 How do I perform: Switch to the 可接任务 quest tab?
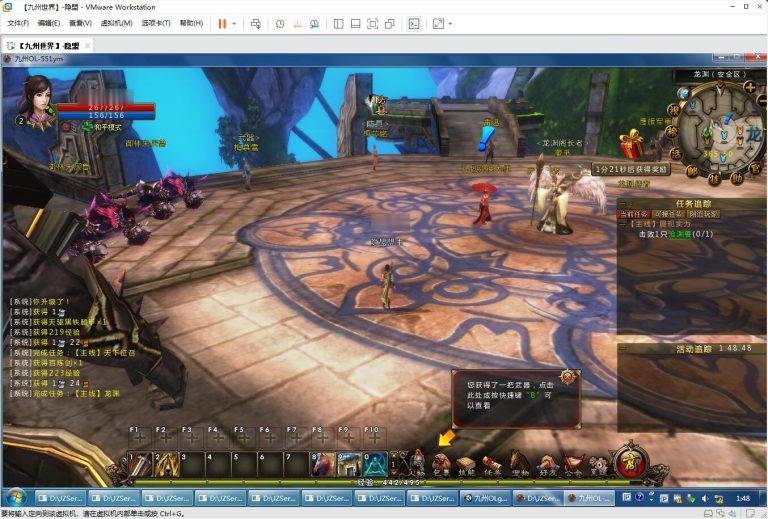(x=669, y=214)
